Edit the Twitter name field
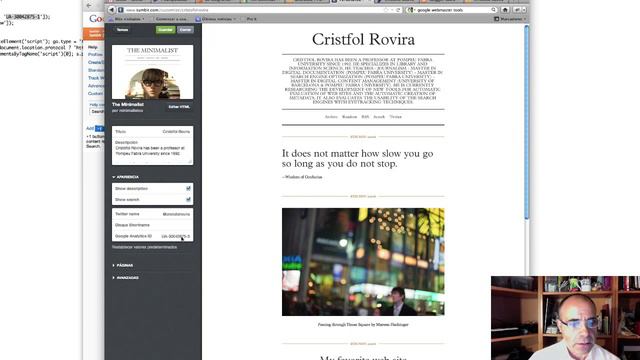 coord(153,214)
